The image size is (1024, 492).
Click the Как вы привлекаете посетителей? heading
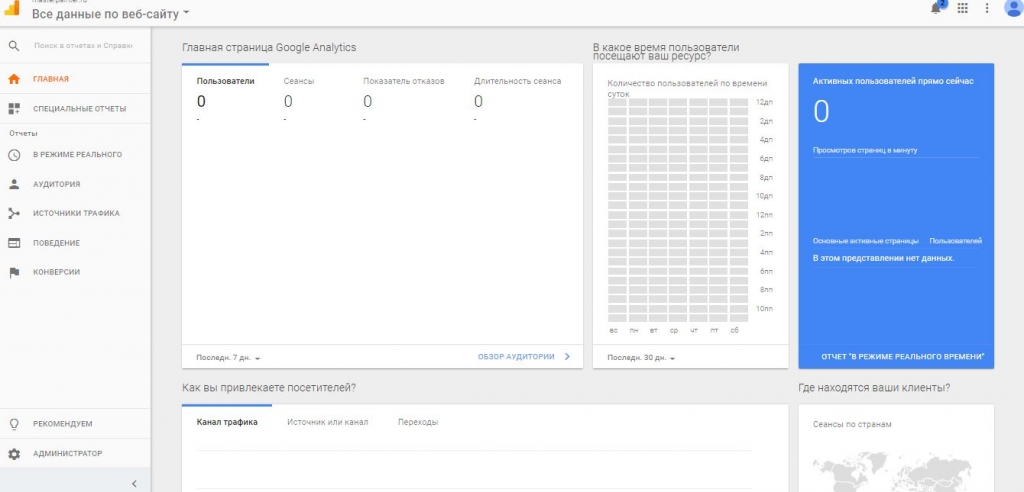coord(268,388)
